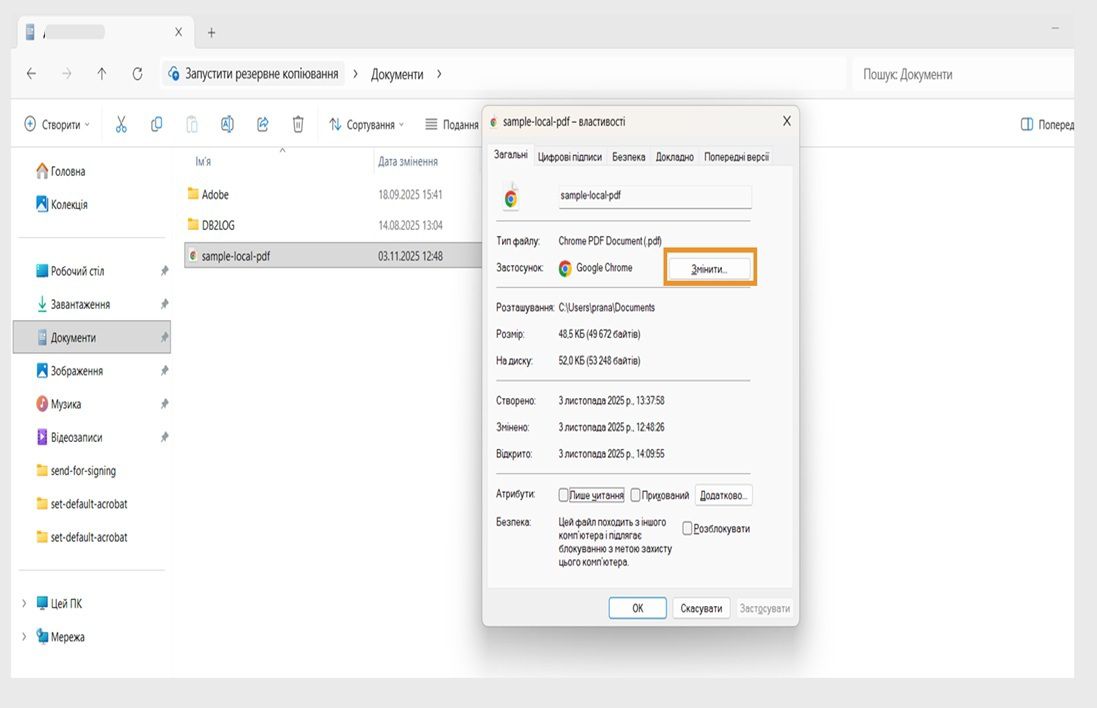
Task: Go back with the left arrow
Action: (31, 73)
